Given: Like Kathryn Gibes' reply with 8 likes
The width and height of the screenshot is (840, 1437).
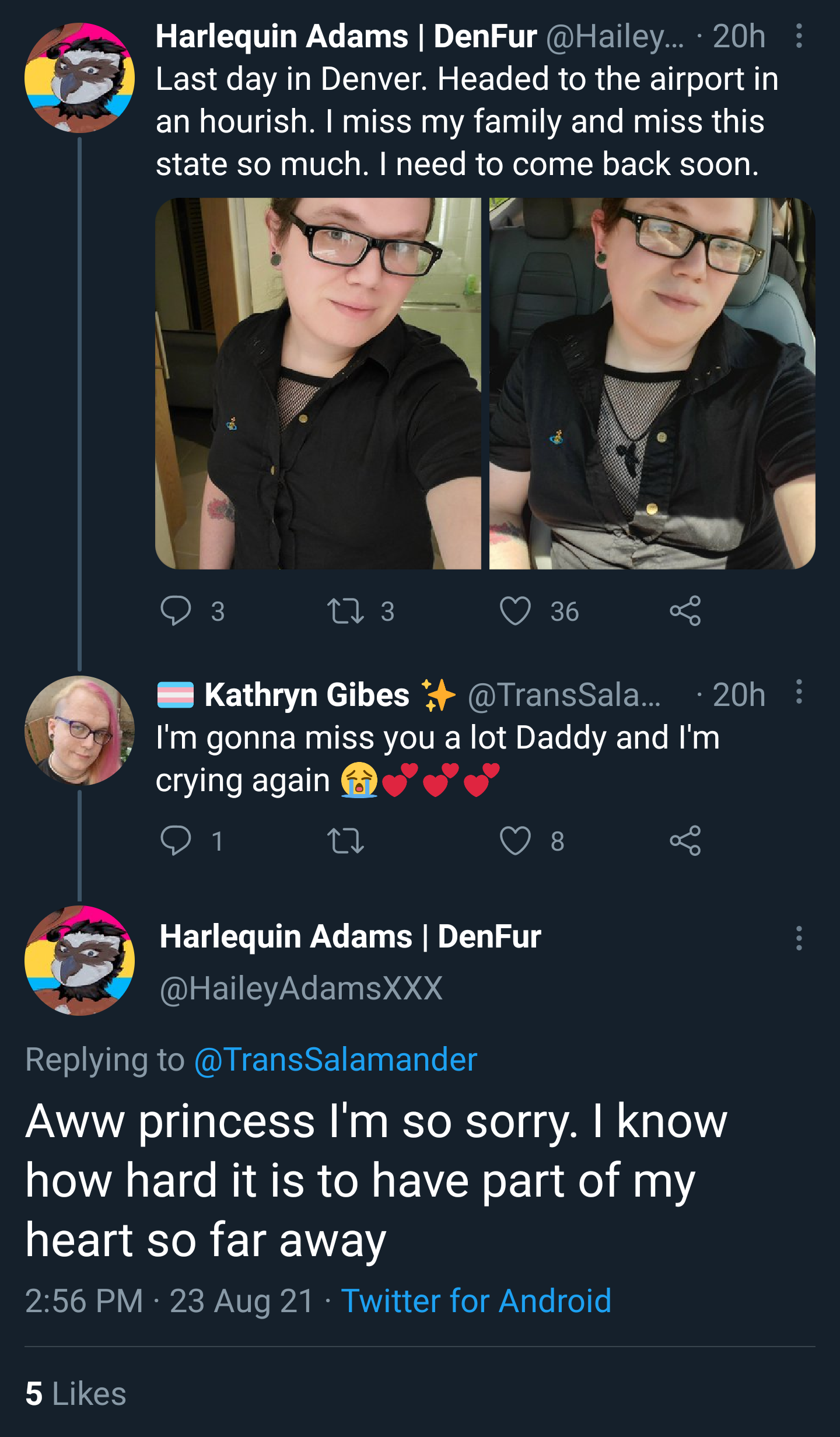Looking at the screenshot, I should click(515, 841).
